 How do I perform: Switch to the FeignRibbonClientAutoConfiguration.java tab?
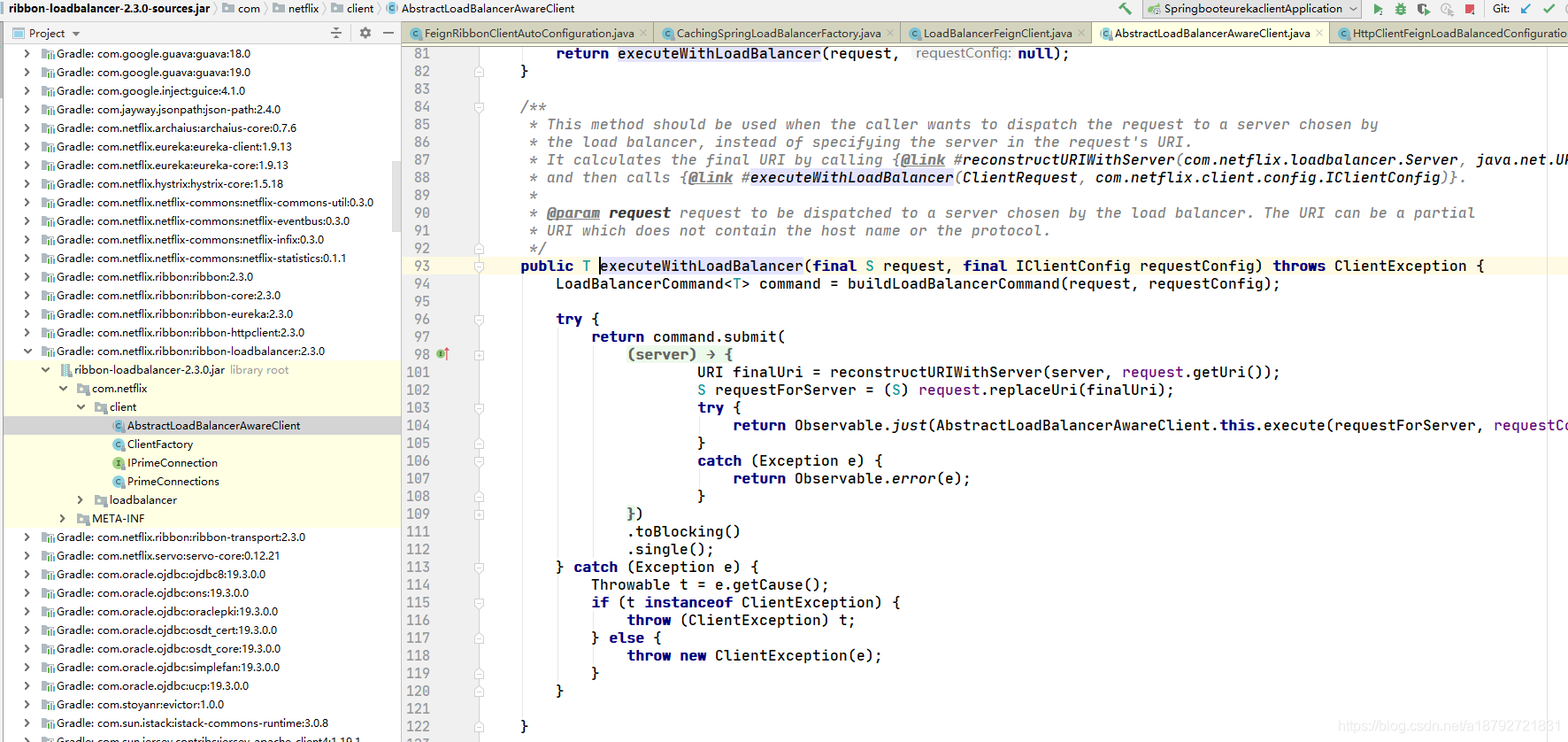(x=529, y=33)
